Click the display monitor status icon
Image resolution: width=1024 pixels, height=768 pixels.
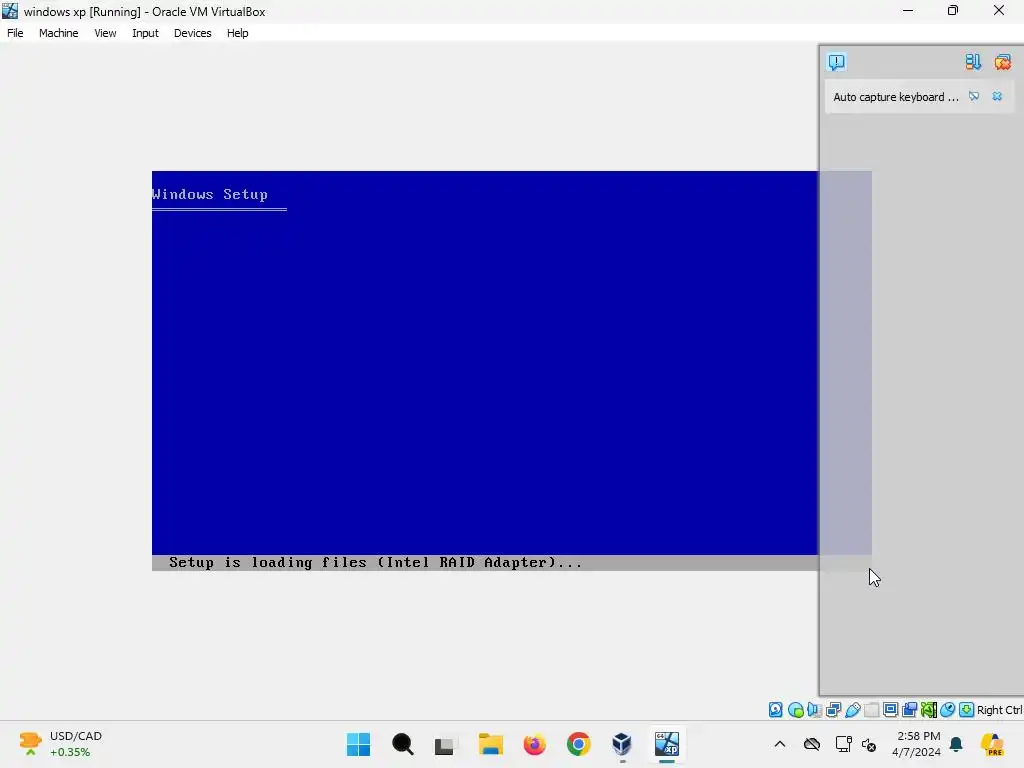click(x=890, y=710)
